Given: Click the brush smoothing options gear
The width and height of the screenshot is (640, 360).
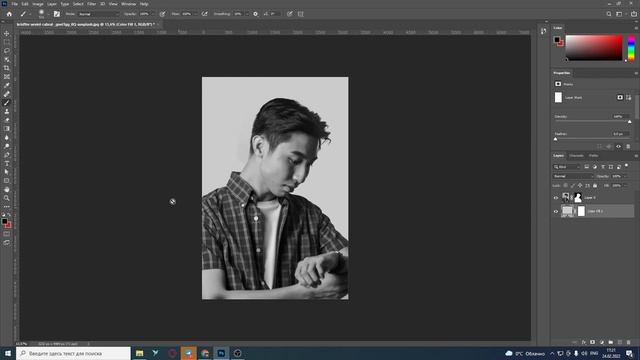Looking at the screenshot, I should (x=256, y=14).
